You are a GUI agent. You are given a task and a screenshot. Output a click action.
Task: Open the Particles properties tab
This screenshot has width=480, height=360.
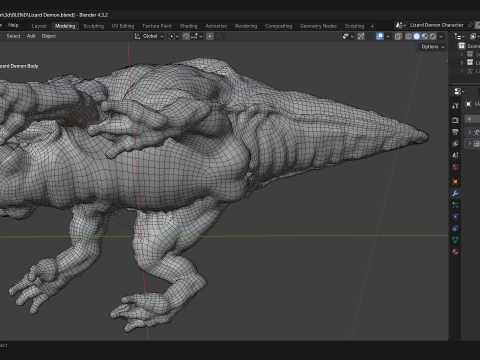click(455, 205)
